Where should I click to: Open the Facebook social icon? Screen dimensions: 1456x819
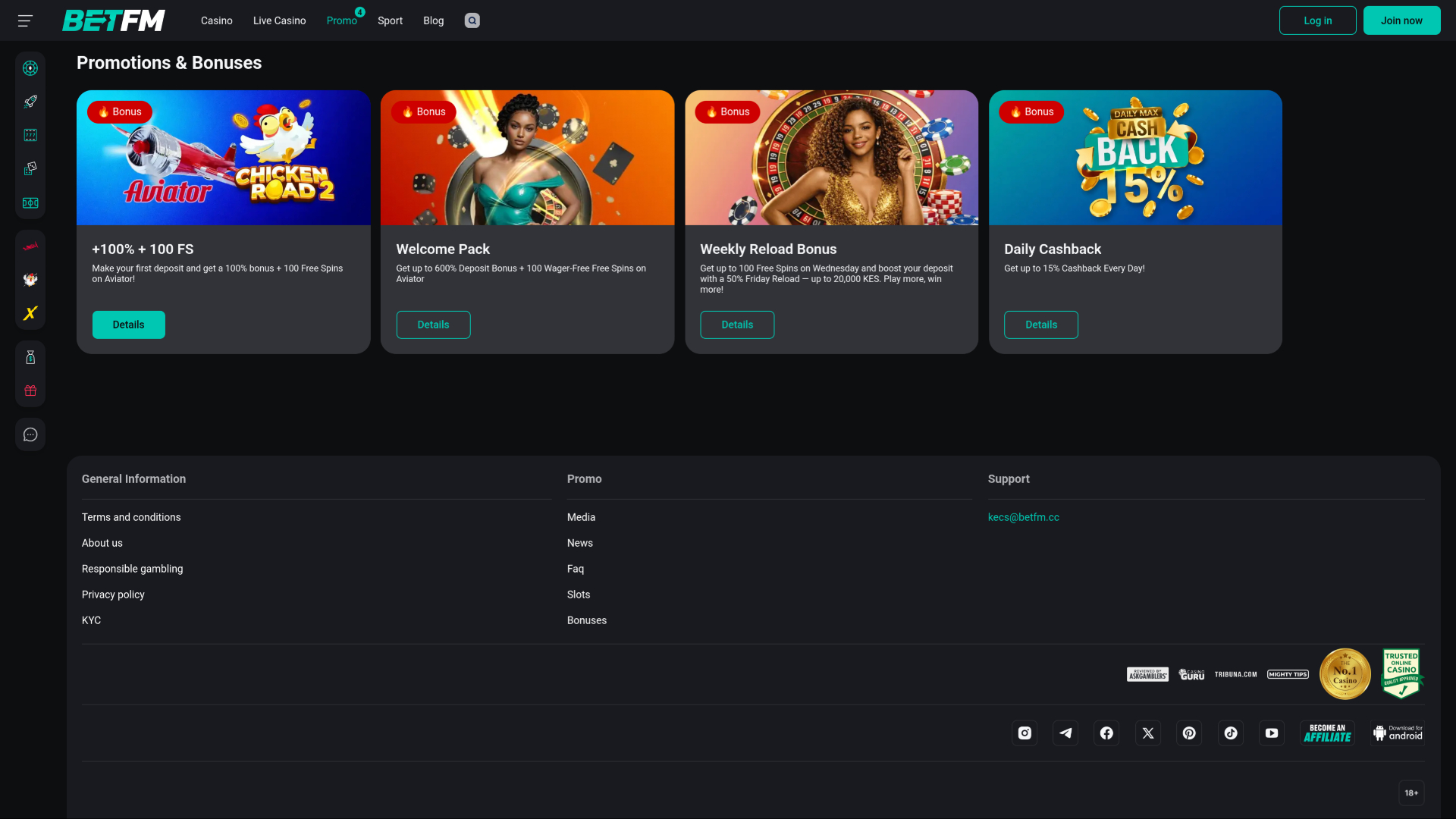pyautogui.click(x=1106, y=733)
